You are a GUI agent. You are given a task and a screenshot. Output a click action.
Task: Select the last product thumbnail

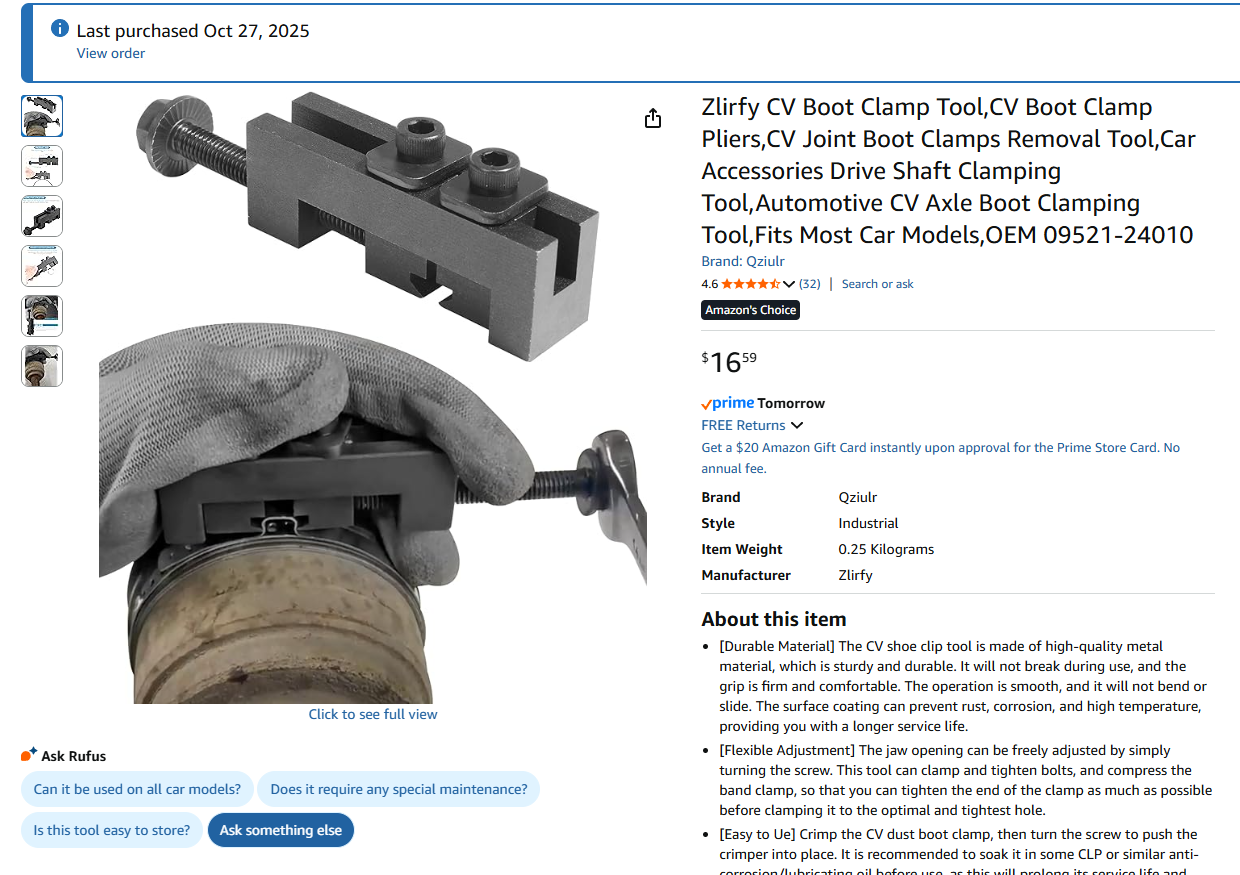pyautogui.click(x=42, y=366)
